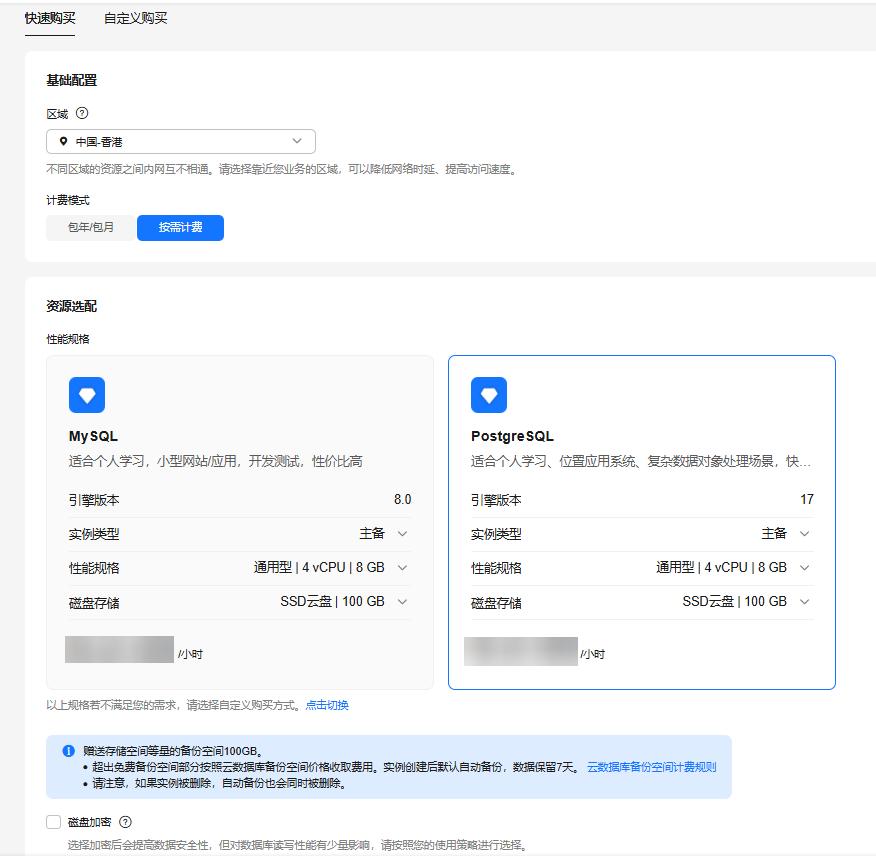Select the PostgreSQL card title
Viewport: 876px width, 859px height.
point(512,436)
